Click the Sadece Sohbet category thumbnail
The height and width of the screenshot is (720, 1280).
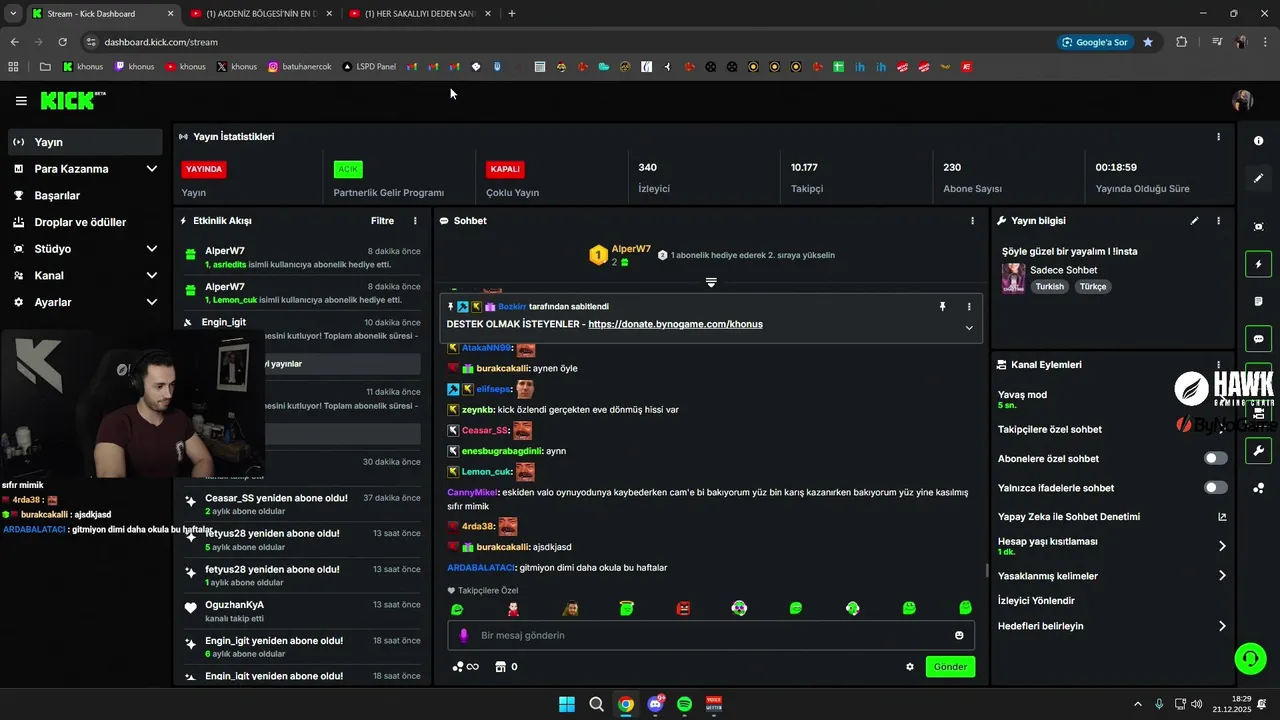coord(1014,278)
